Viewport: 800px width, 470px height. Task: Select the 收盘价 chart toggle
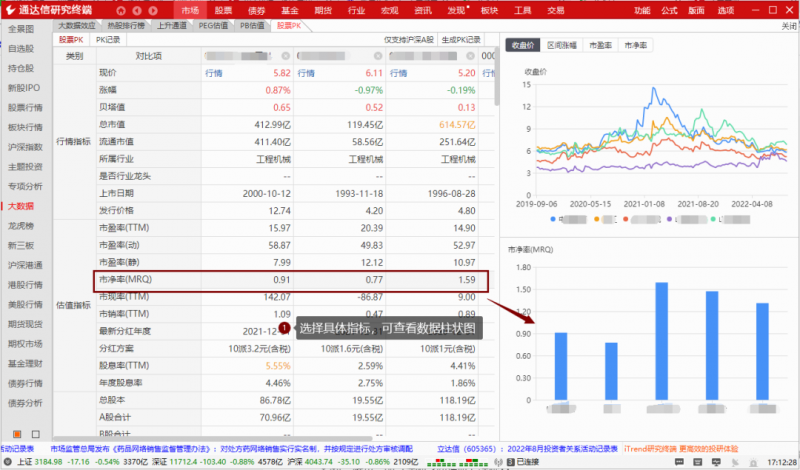click(523, 45)
